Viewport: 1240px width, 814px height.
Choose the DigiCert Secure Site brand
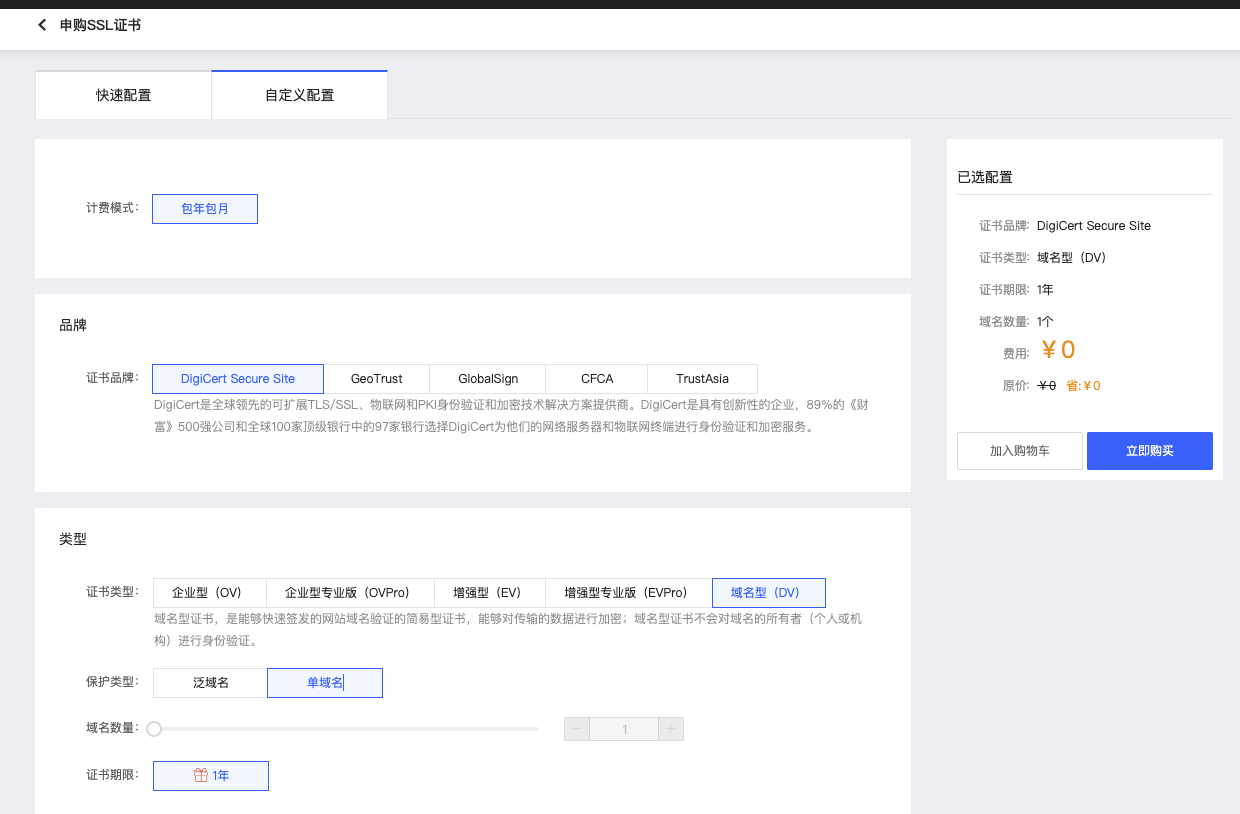(x=238, y=379)
